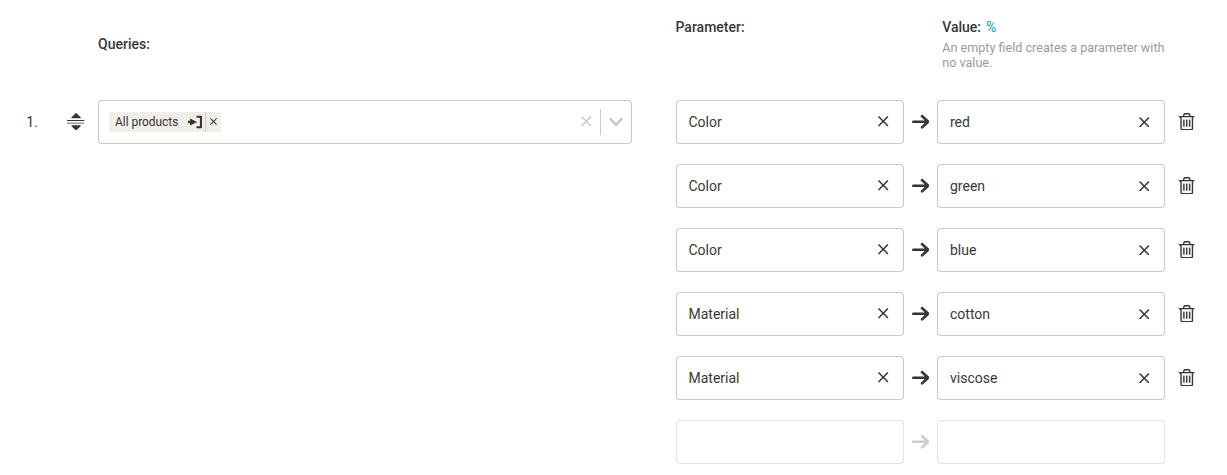This screenshot has width=1227, height=475.
Task: Click trash icon for blue row
Action: pos(1187,250)
